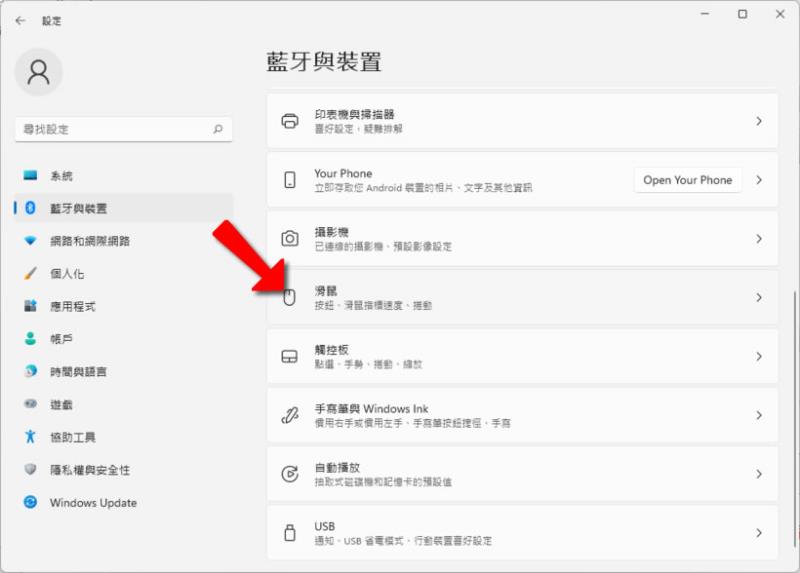Screen dimensions: 800x573
Task: Click the mouse icon for 滑鼠
Action: click(289, 297)
